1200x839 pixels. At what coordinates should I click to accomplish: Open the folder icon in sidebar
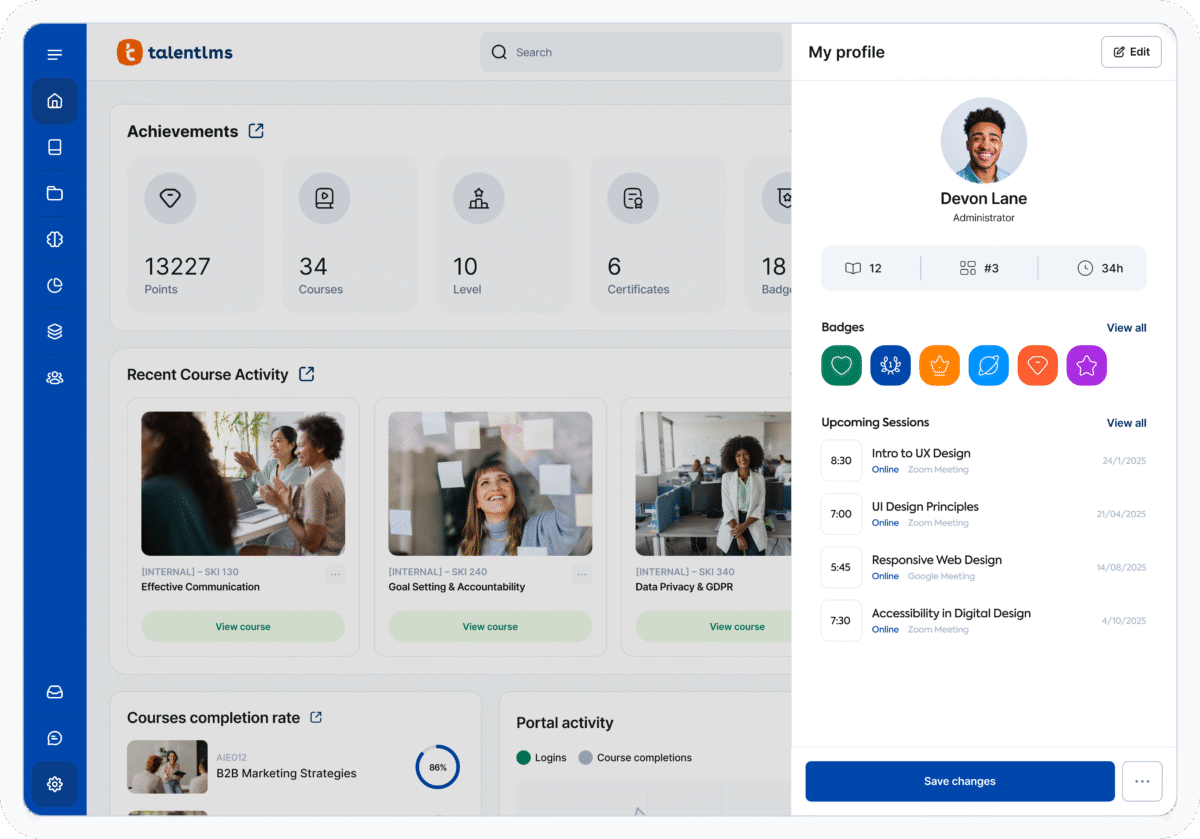click(55, 193)
